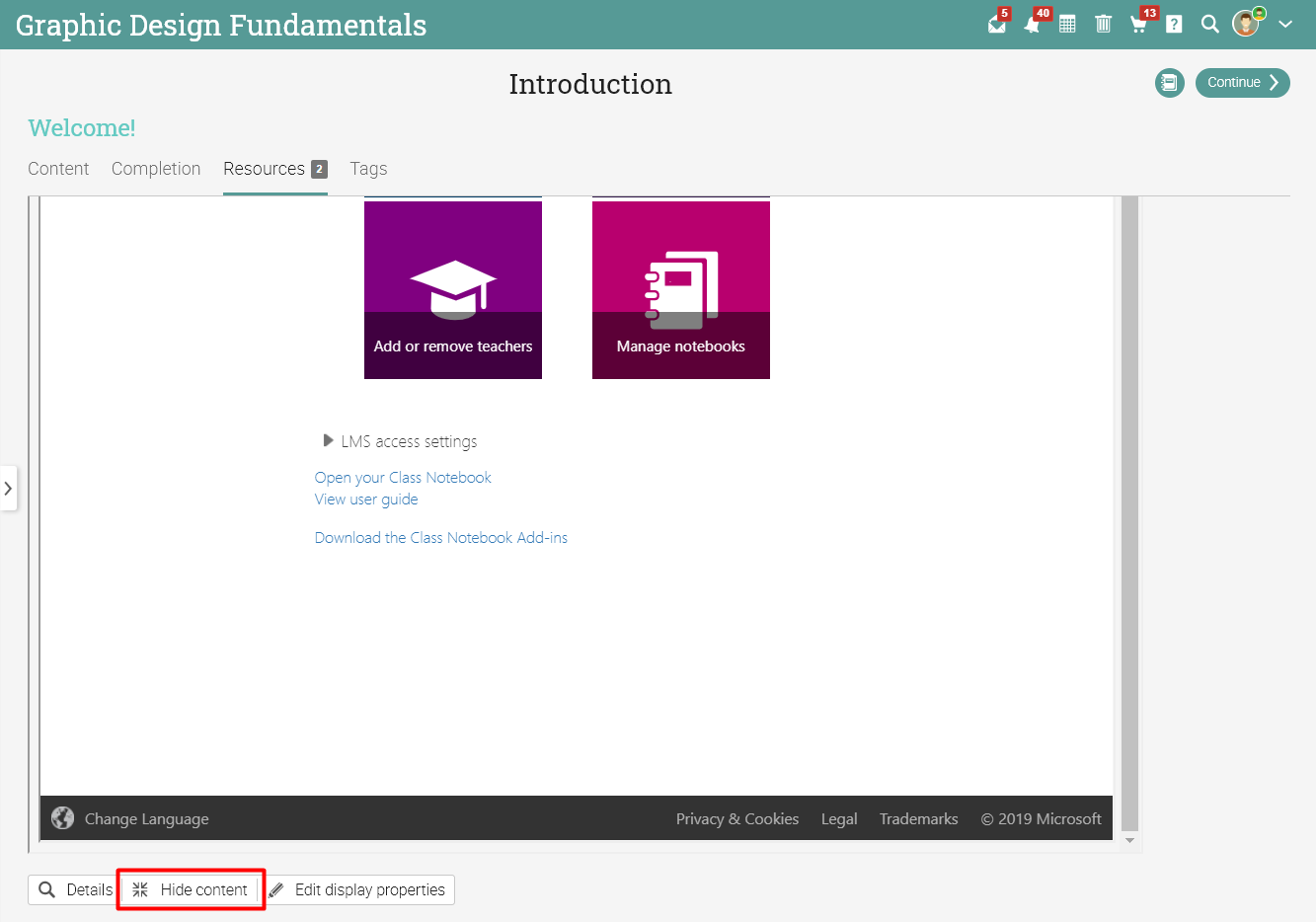Click Change Language in footer
Image resolution: width=1316 pixels, height=922 pixels.
click(146, 819)
